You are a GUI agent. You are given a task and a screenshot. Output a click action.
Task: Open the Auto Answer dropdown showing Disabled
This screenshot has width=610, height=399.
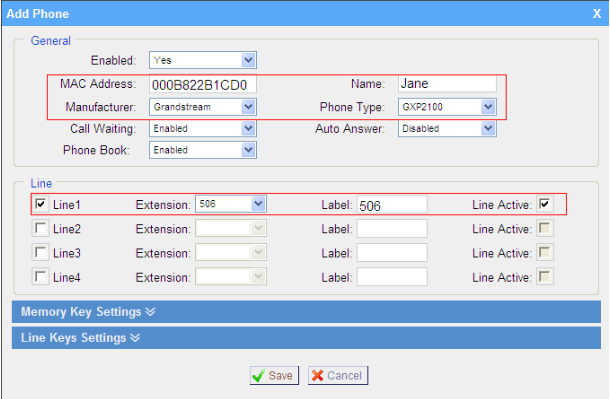(x=447, y=128)
